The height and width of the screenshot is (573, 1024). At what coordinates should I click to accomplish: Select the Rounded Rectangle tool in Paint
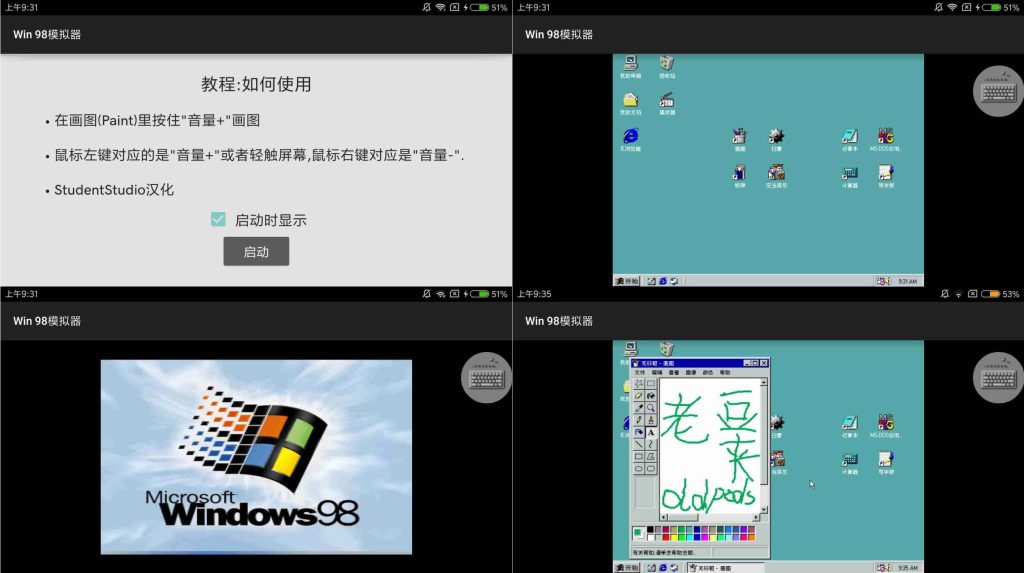point(651,468)
